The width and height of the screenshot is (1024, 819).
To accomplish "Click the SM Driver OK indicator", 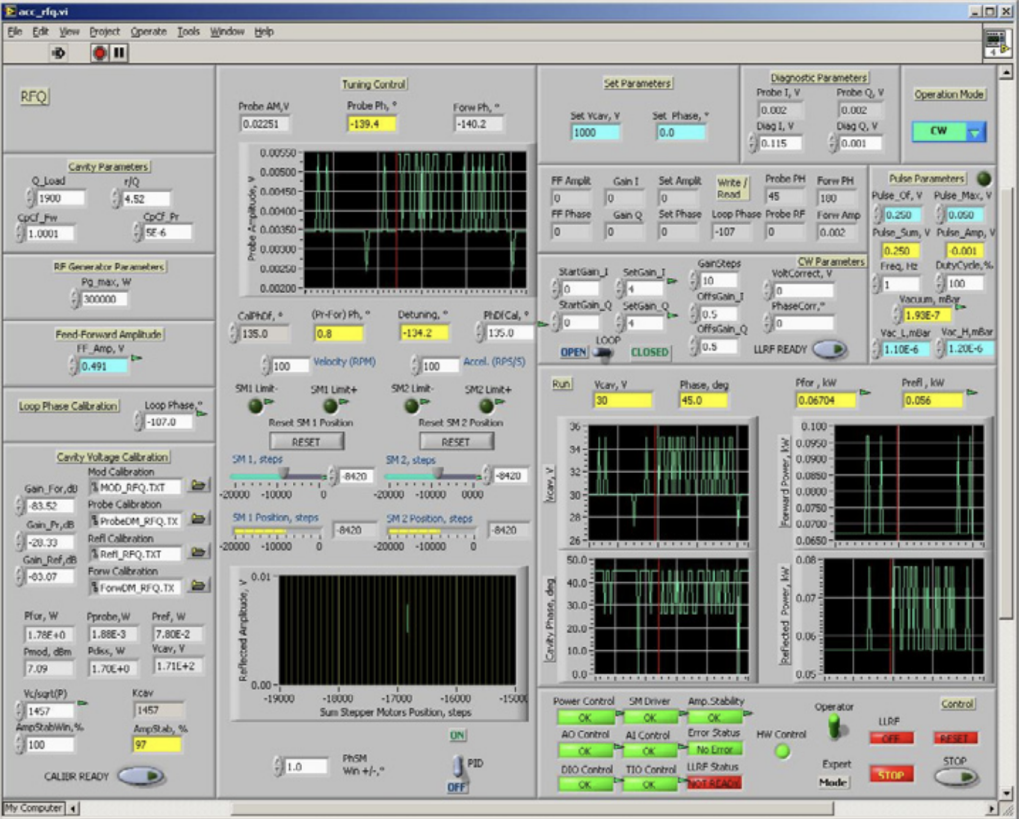I will [649, 717].
